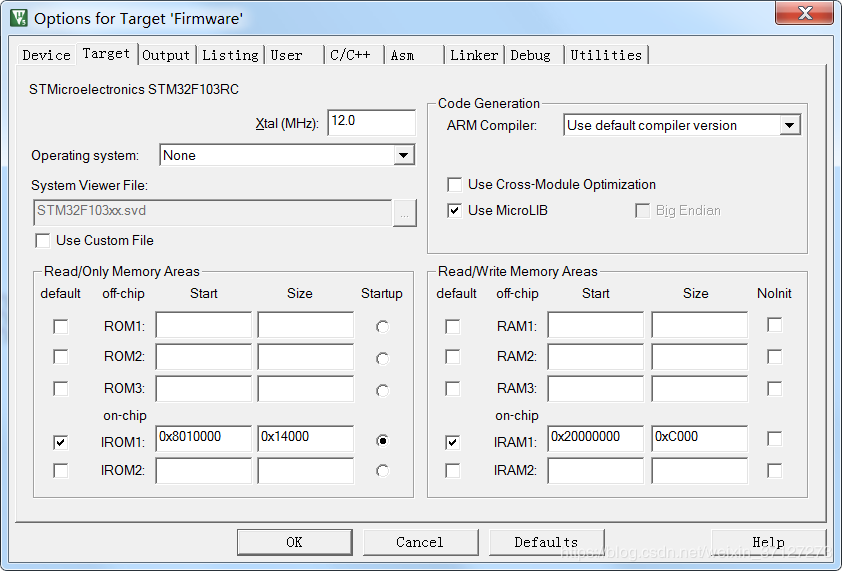The image size is (842, 571).
Task: Check the IROM2 default checkbox
Action: click(61, 471)
